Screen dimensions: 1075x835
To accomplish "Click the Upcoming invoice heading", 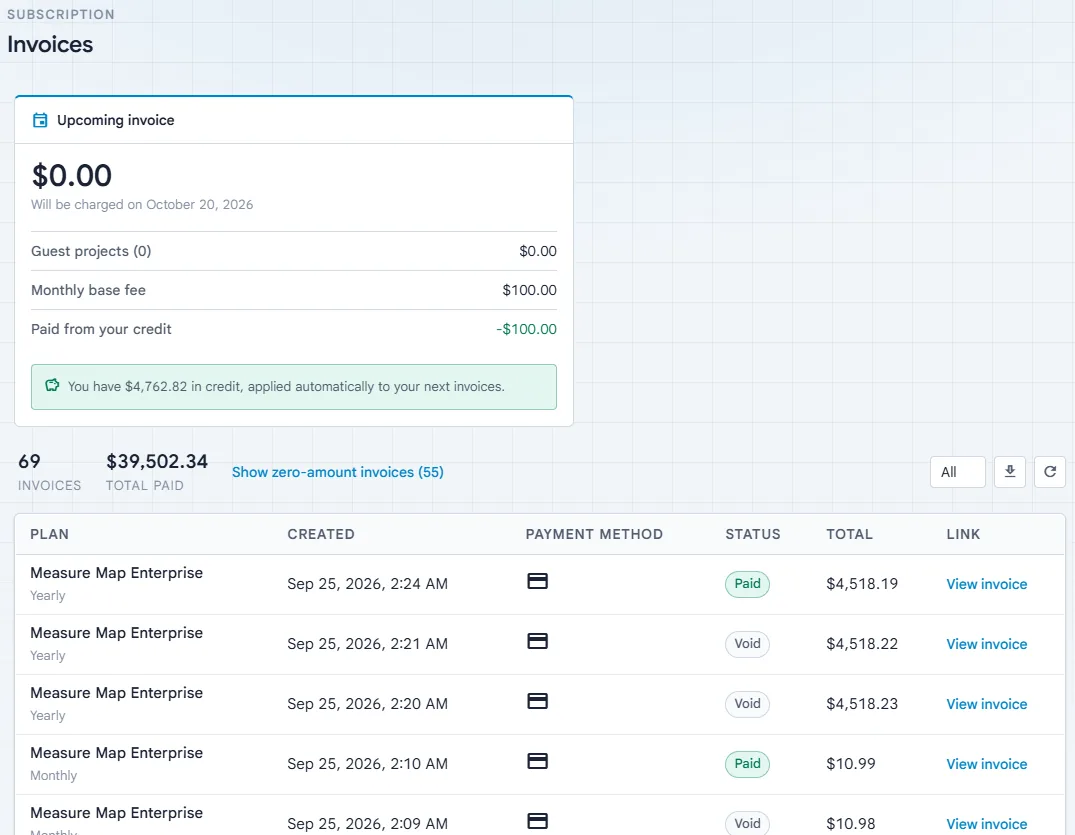I will coord(116,121).
